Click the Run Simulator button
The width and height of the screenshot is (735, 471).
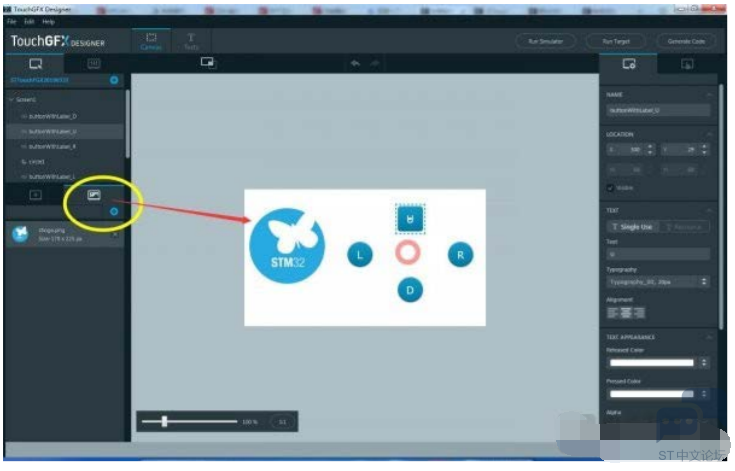click(x=546, y=41)
